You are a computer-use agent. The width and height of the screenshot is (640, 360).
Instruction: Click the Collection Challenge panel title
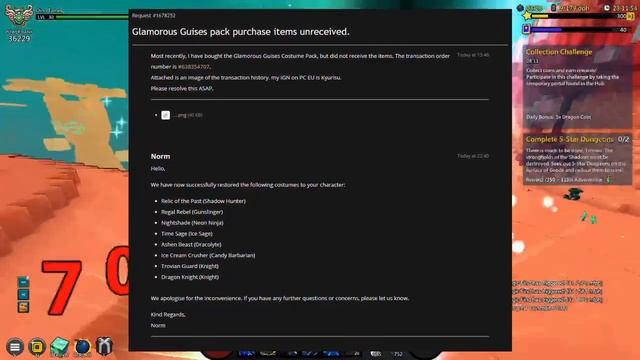pyautogui.click(x=559, y=52)
